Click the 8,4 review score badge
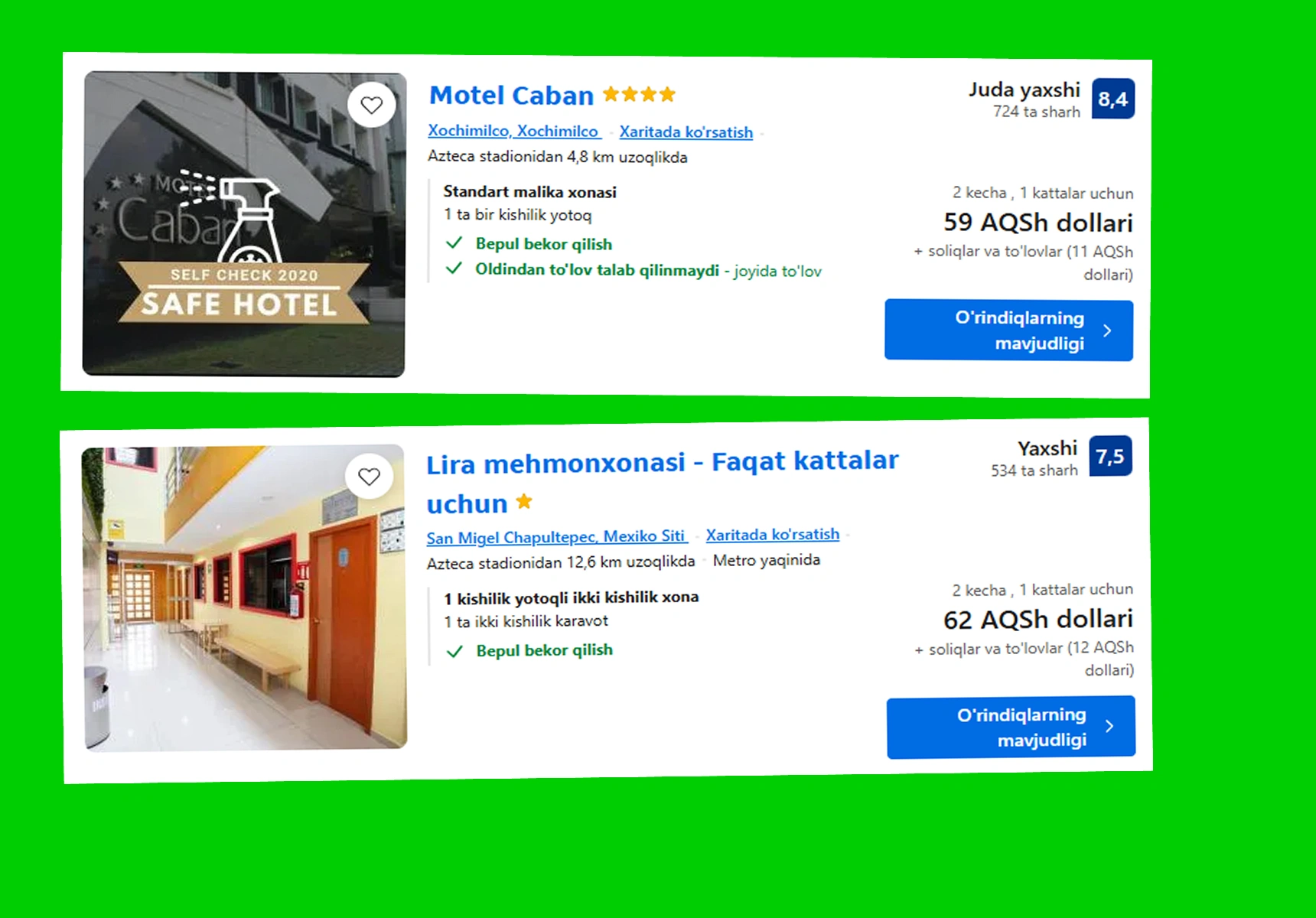This screenshot has width=1316, height=918. click(x=1113, y=99)
